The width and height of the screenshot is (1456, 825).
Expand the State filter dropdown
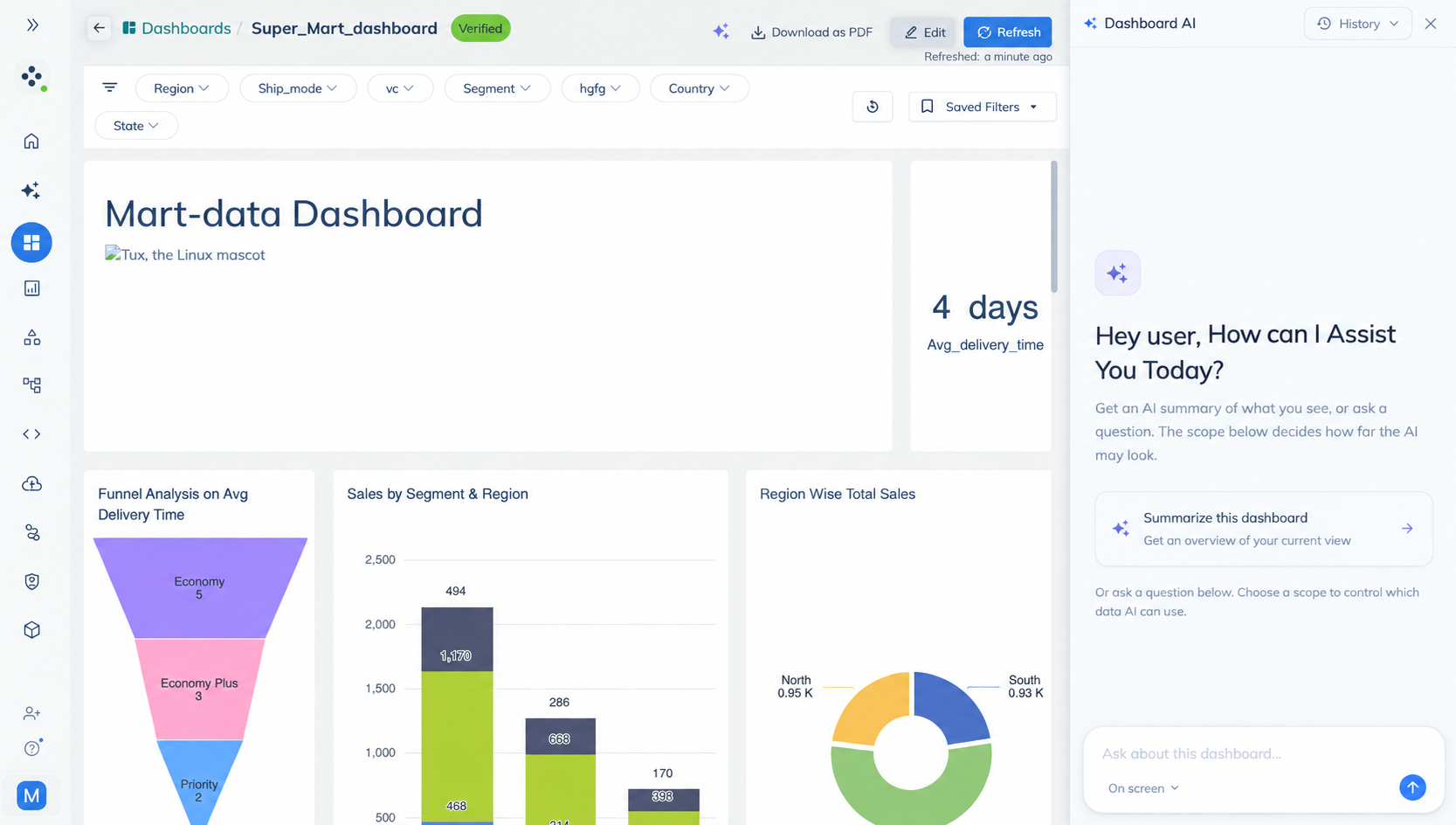point(136,126)
